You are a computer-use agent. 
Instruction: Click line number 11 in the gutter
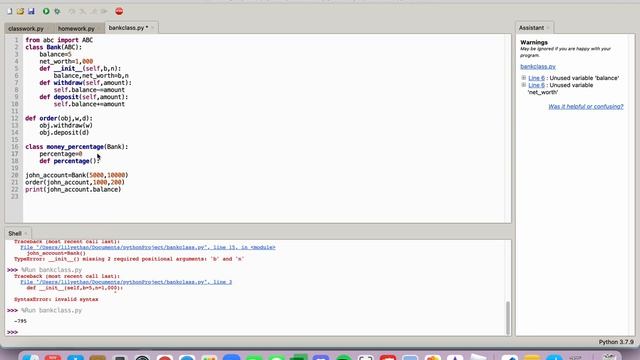pyautogui.click(x=15, y=111)
